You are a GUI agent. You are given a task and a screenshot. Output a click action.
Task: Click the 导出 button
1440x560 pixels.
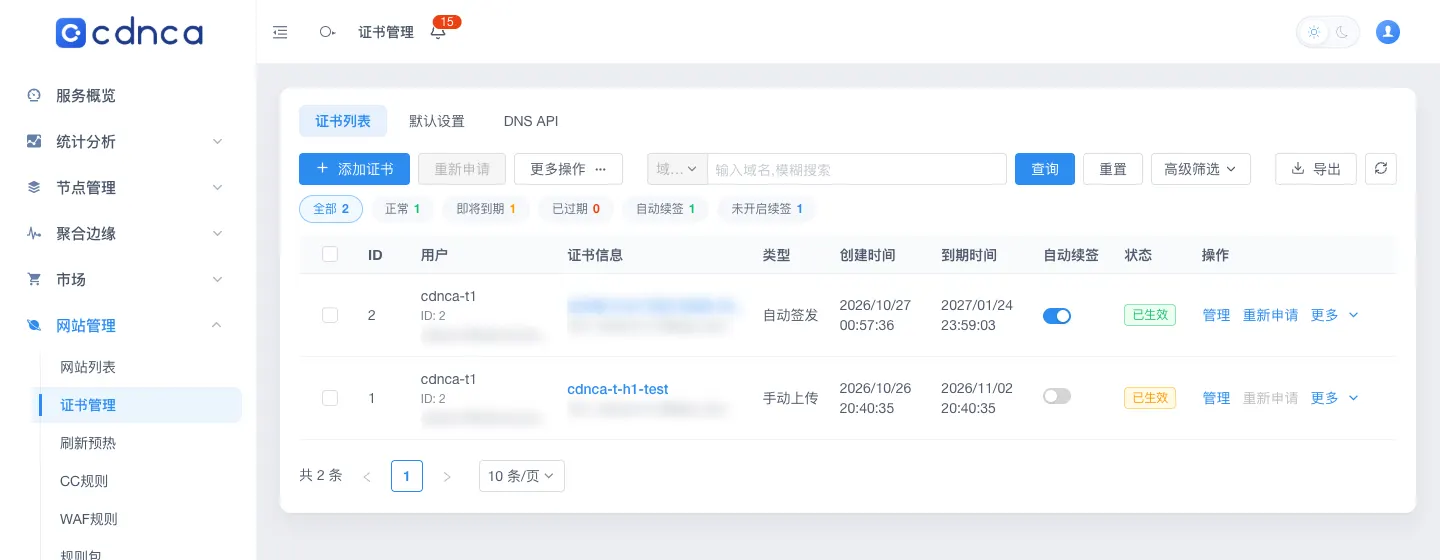coord(1316,169)
